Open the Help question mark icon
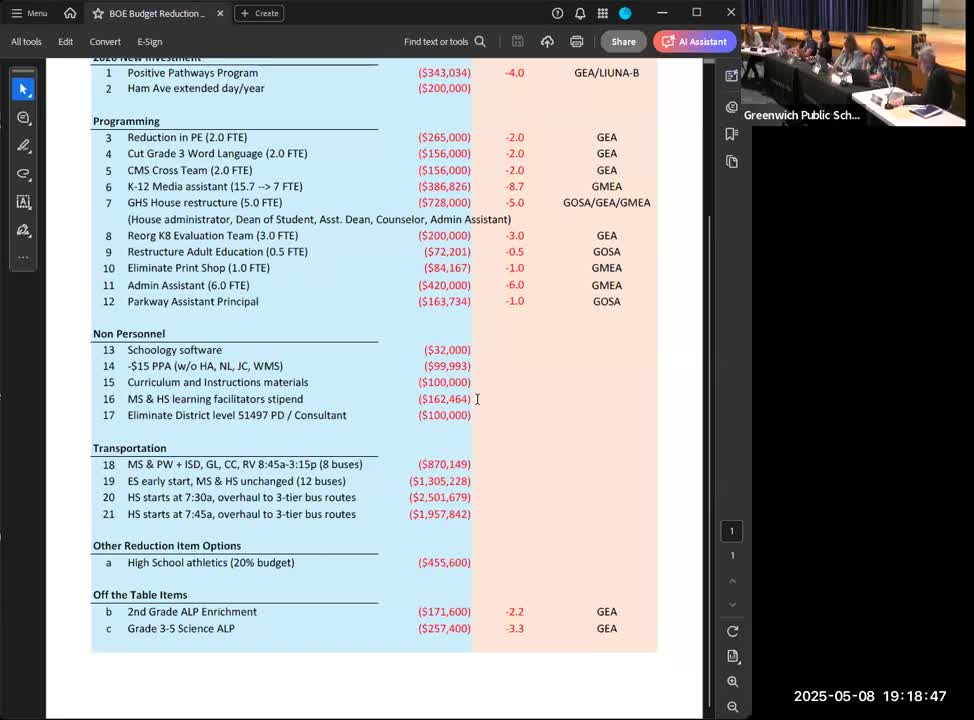The height and width of the screenshot is (720, 974). click(557, 13)
